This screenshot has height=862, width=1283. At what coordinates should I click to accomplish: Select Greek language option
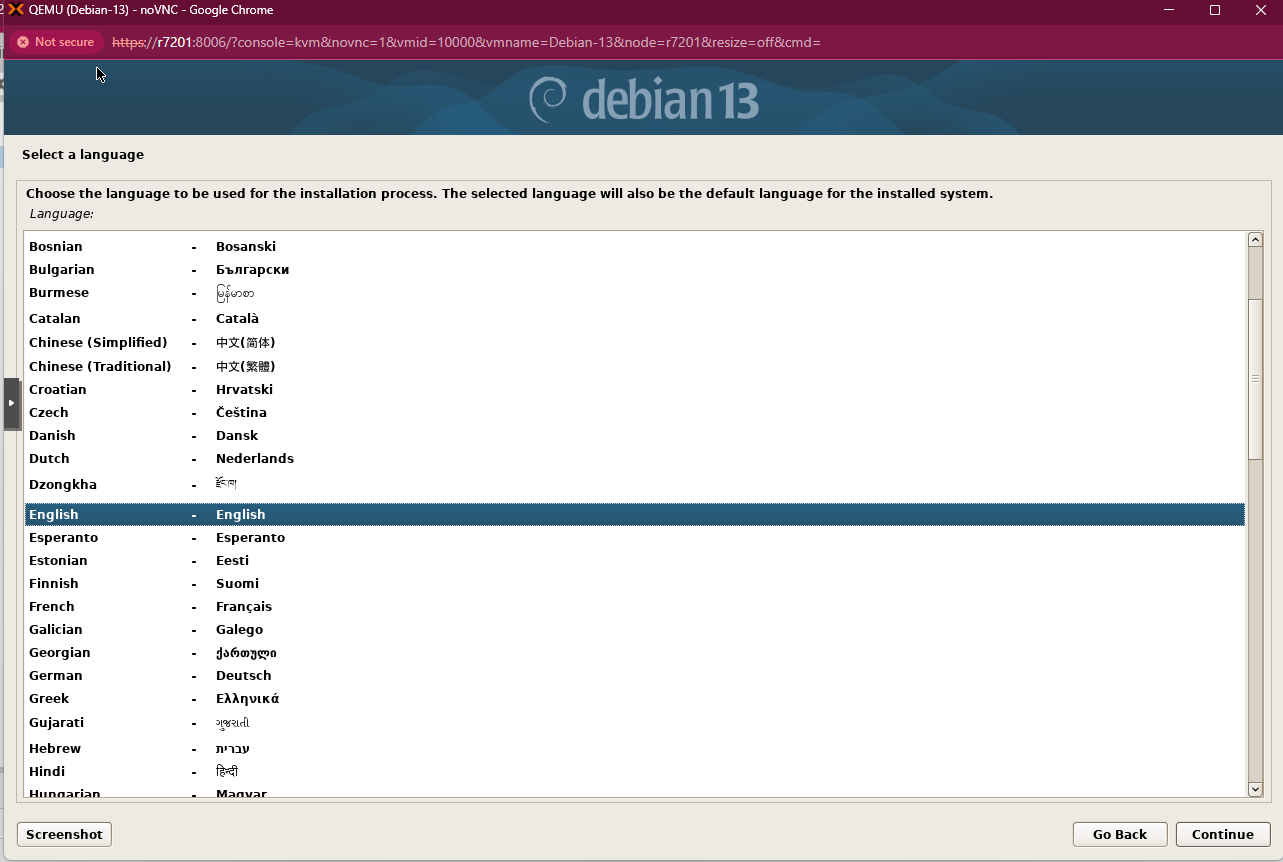point(49,699)
